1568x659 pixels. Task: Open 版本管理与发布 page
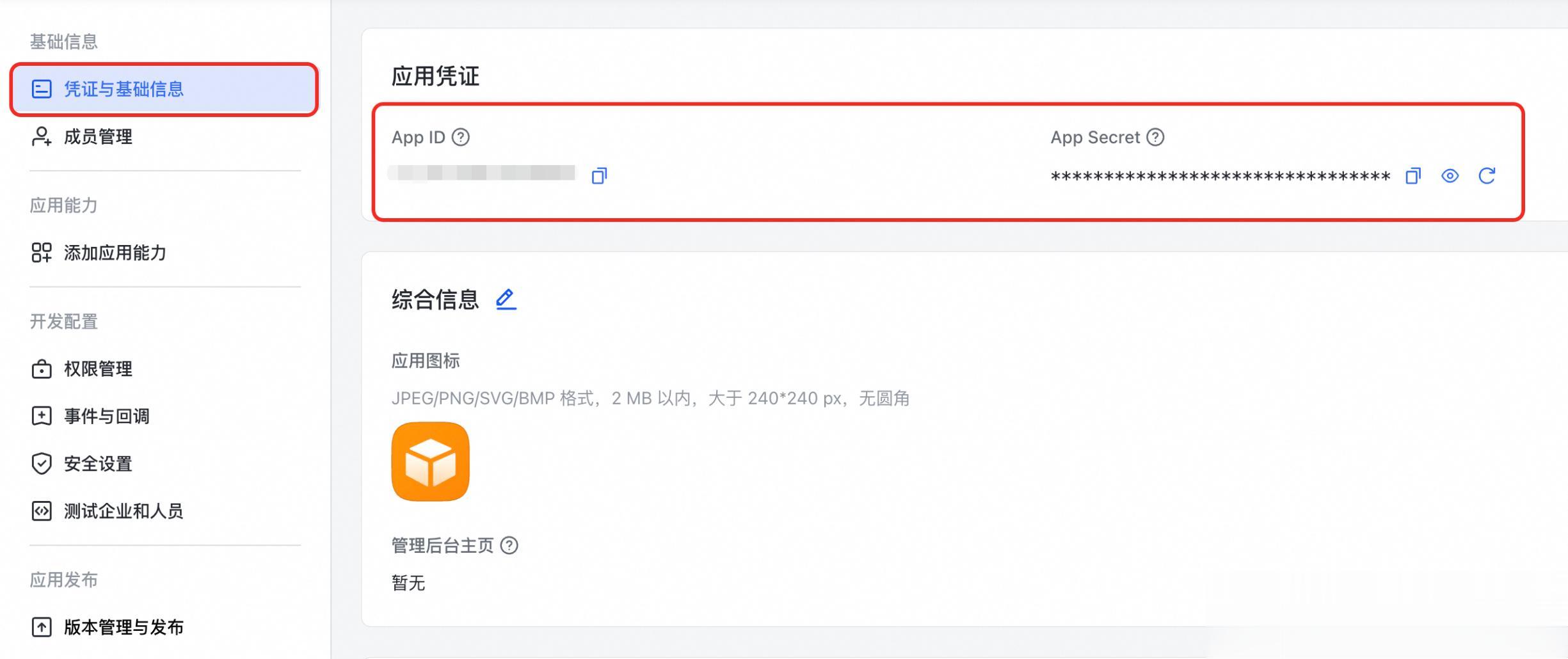tap(124, 627)
